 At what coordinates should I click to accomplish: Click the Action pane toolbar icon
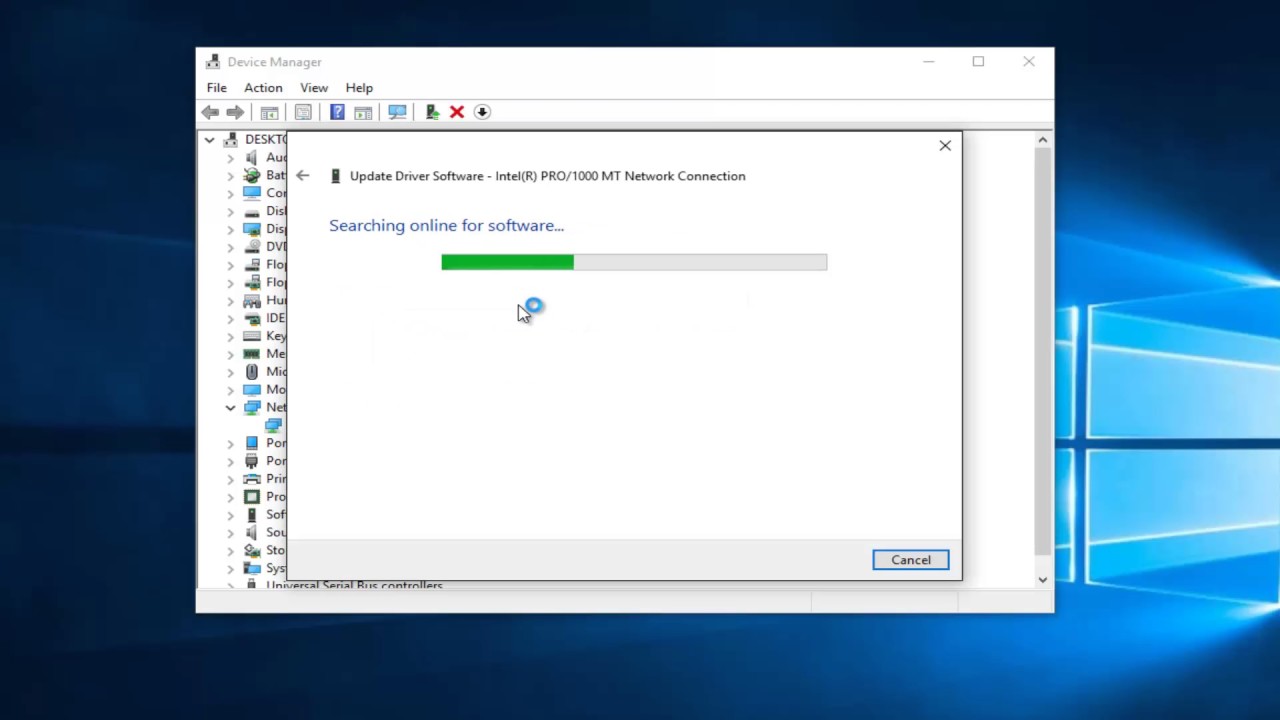point(363,111)
